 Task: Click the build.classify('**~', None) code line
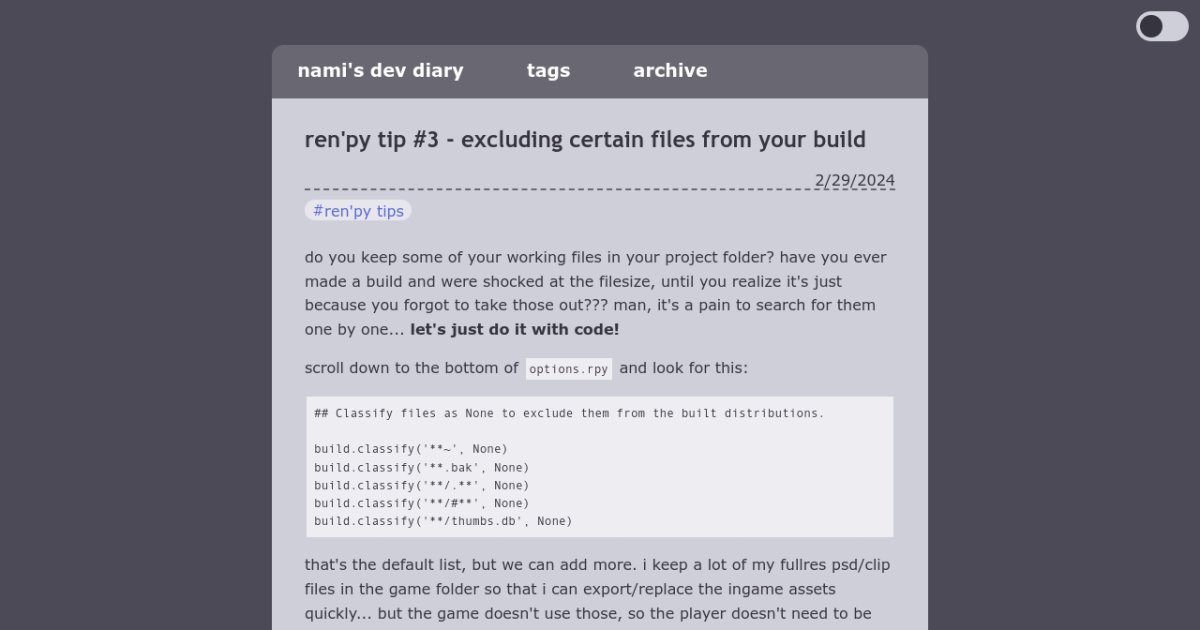coord(410,449)
